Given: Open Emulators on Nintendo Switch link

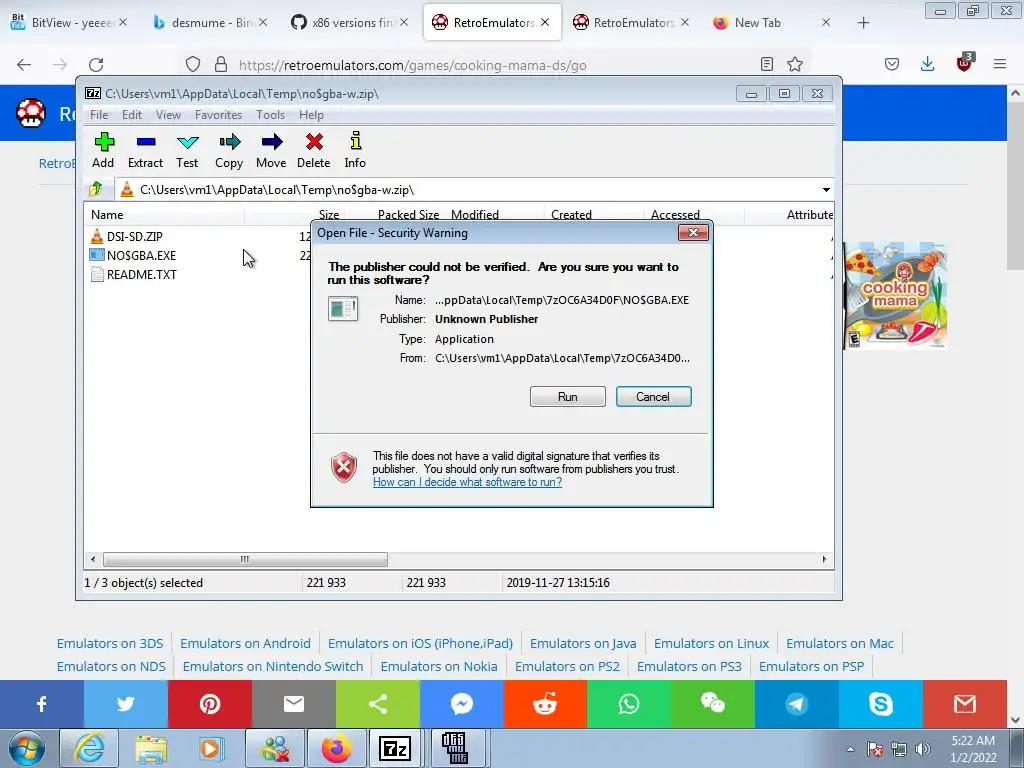Looking at the screenshot, I should pos(273,666).
